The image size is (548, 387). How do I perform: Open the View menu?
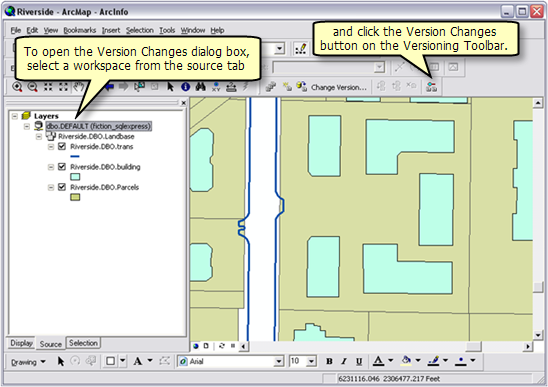click(x=51, y=30)
